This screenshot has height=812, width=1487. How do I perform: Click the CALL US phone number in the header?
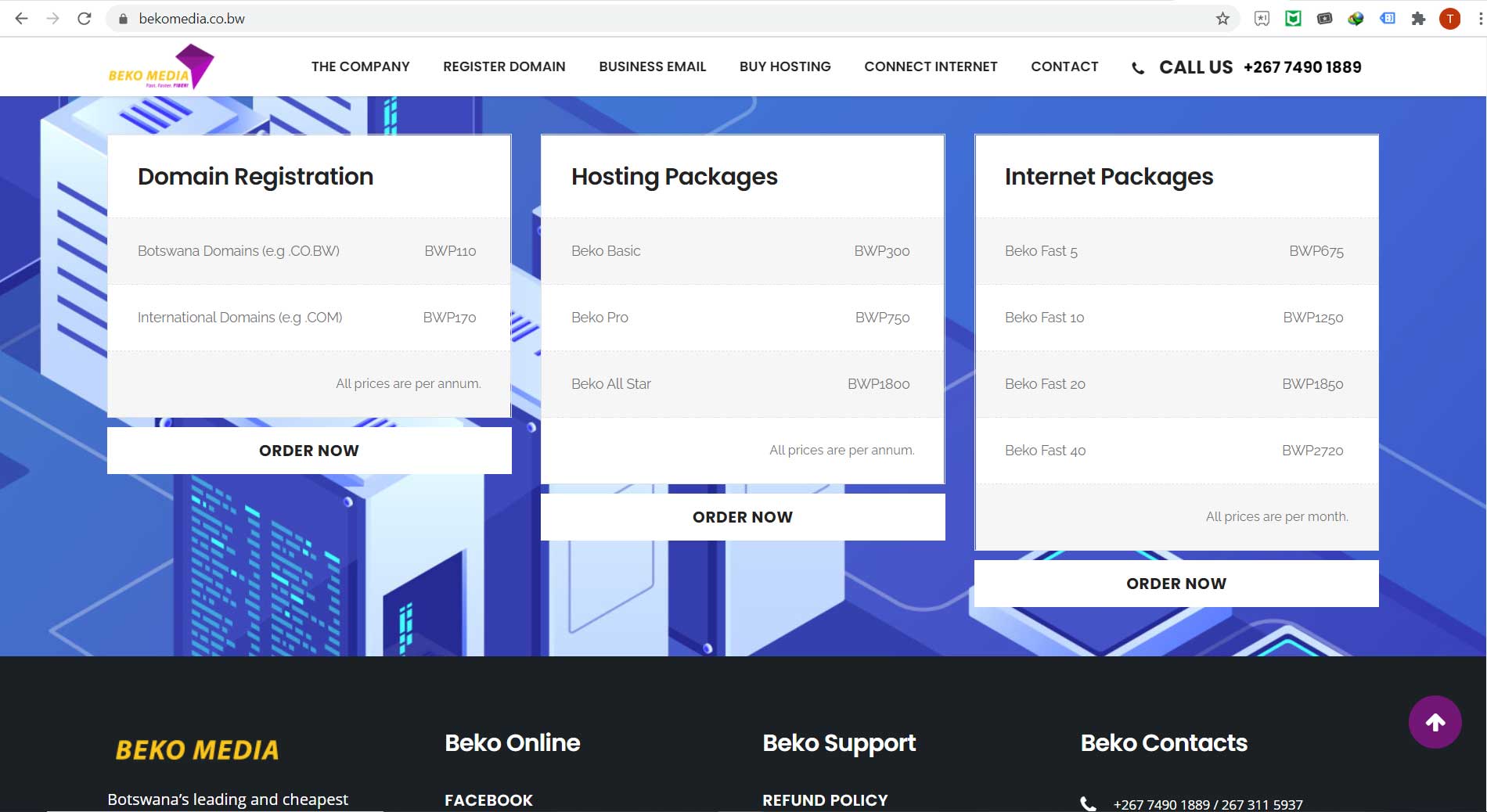click(x=1302, y=67)
